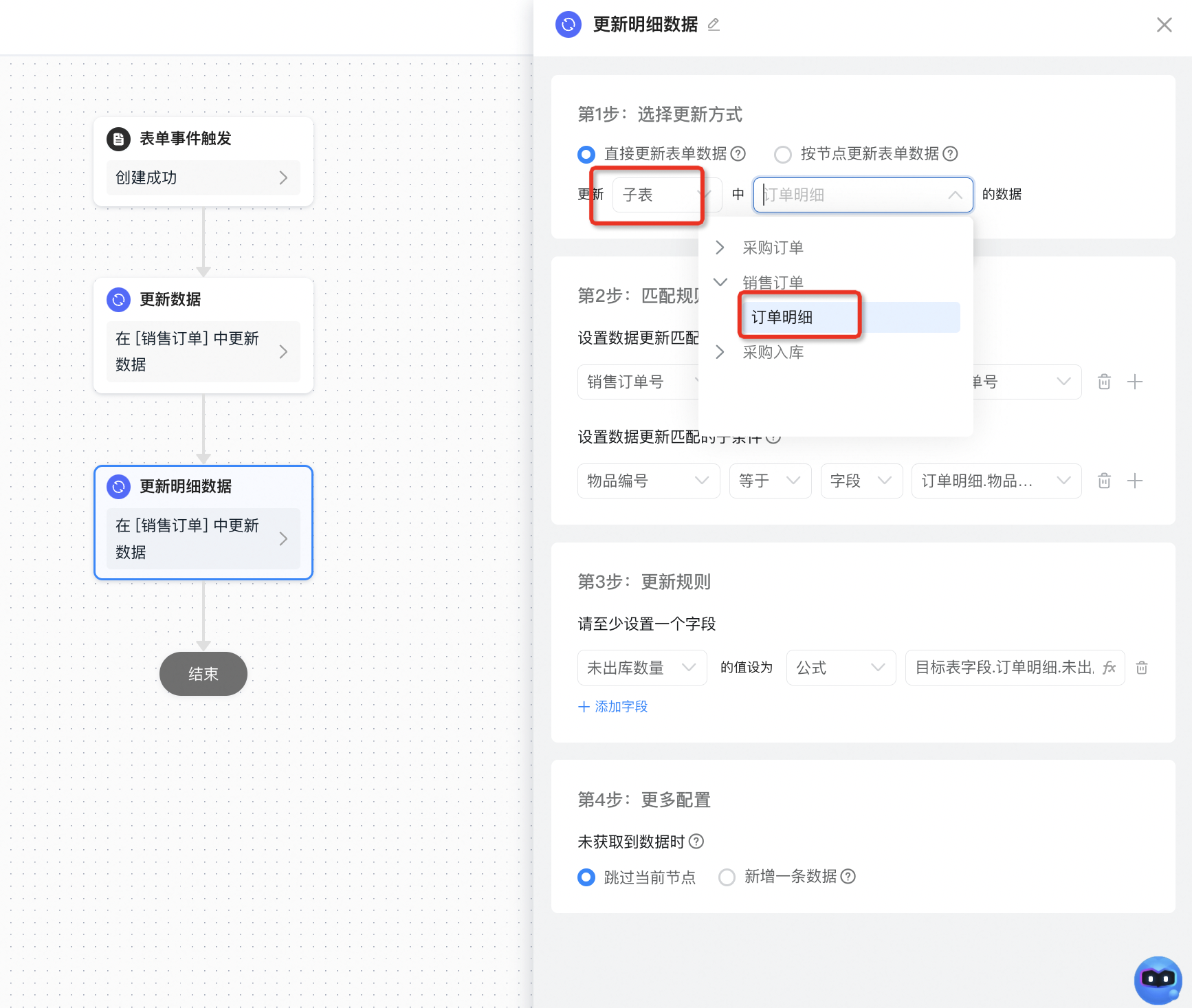Viewport: 1192px width, 1008px height.
Task: Choose 订单明细 from the dropdown list
Action: pyautogui.click(x=782, y=317)
